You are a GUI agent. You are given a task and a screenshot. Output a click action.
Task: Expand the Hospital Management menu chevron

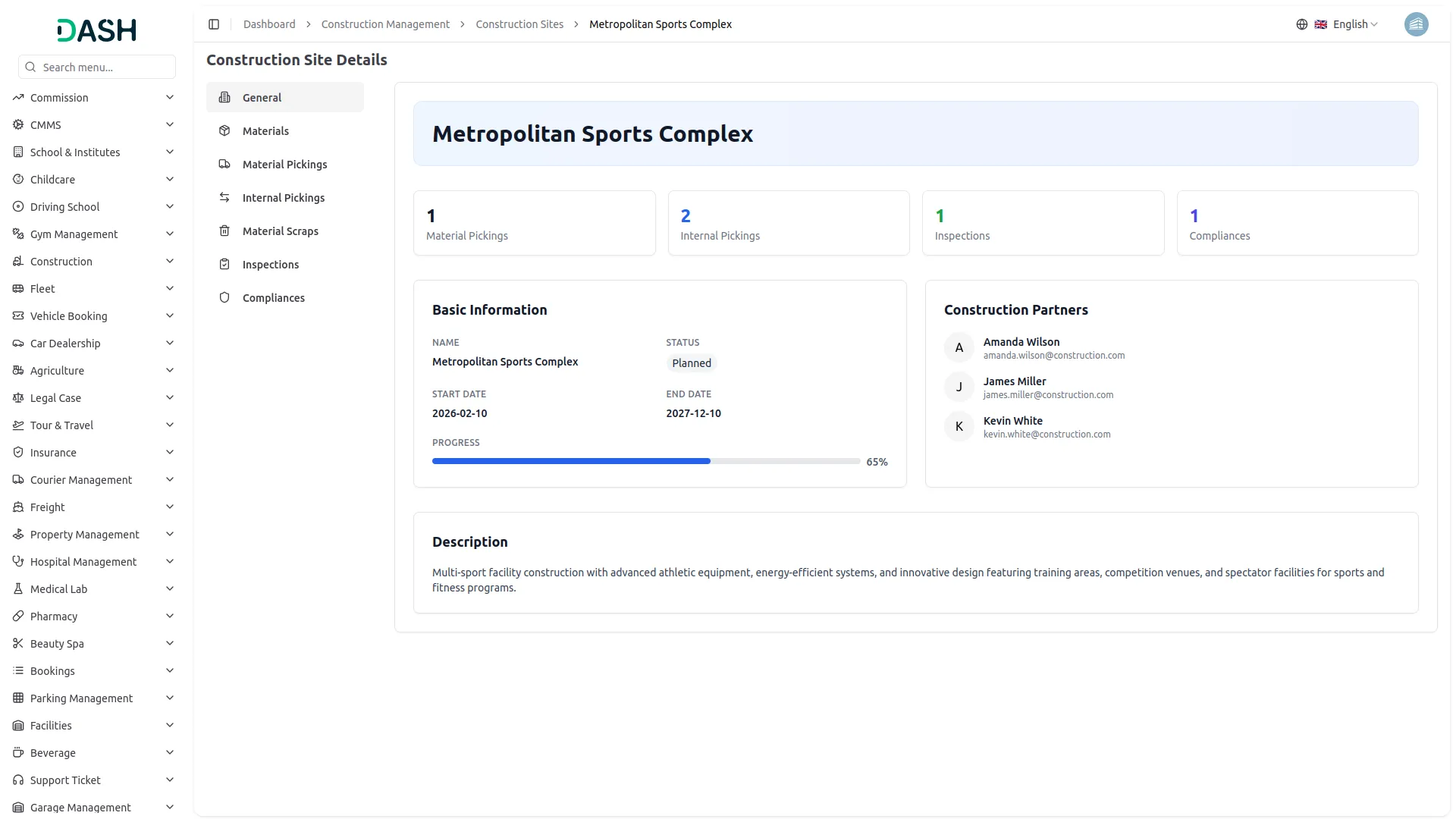pyautogui.click(x=170, y=562)
